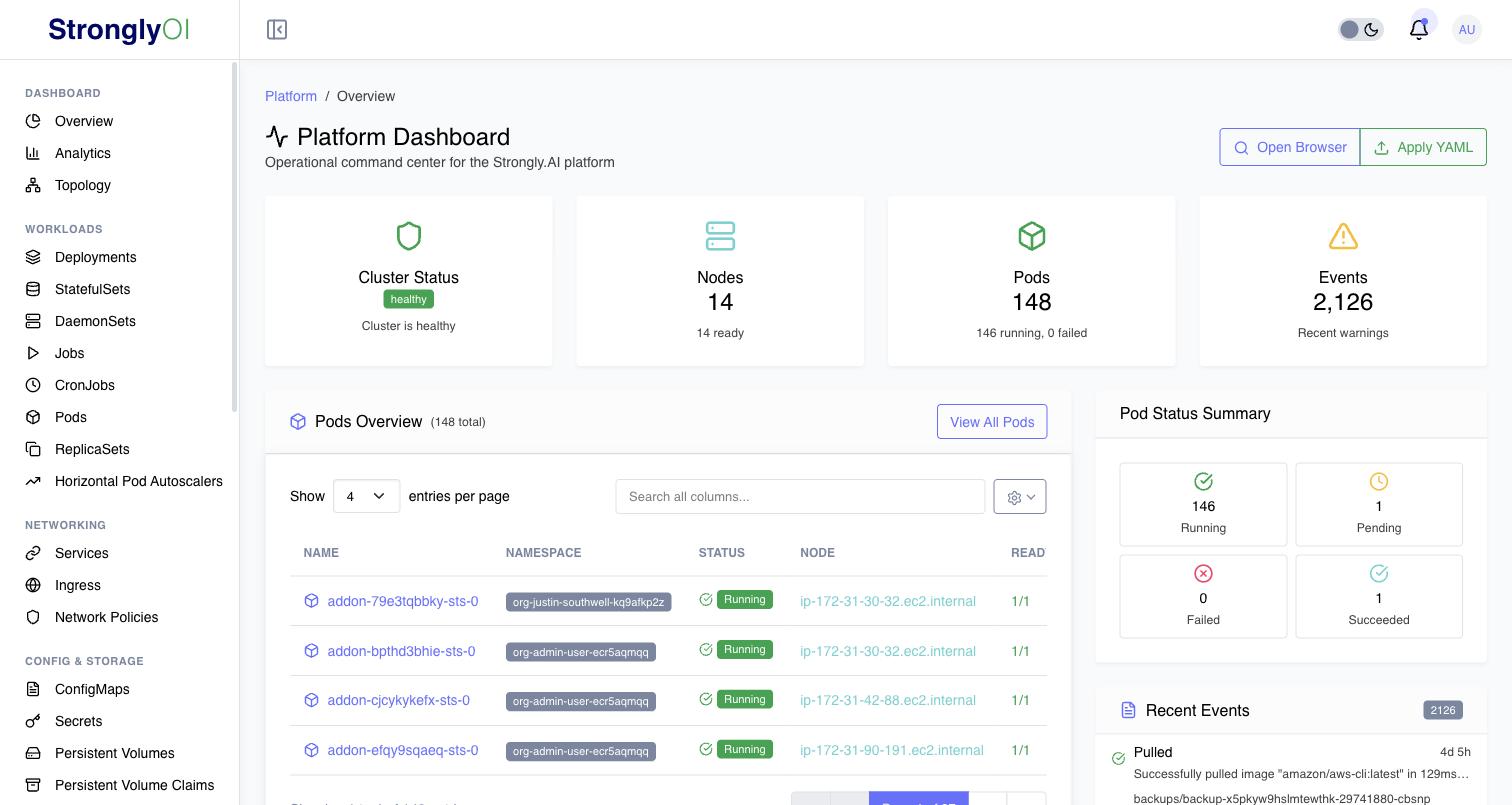Open the column settings gear dropdown
The height and width of the screenshot is (805, 1512).
coord(1020,497)
